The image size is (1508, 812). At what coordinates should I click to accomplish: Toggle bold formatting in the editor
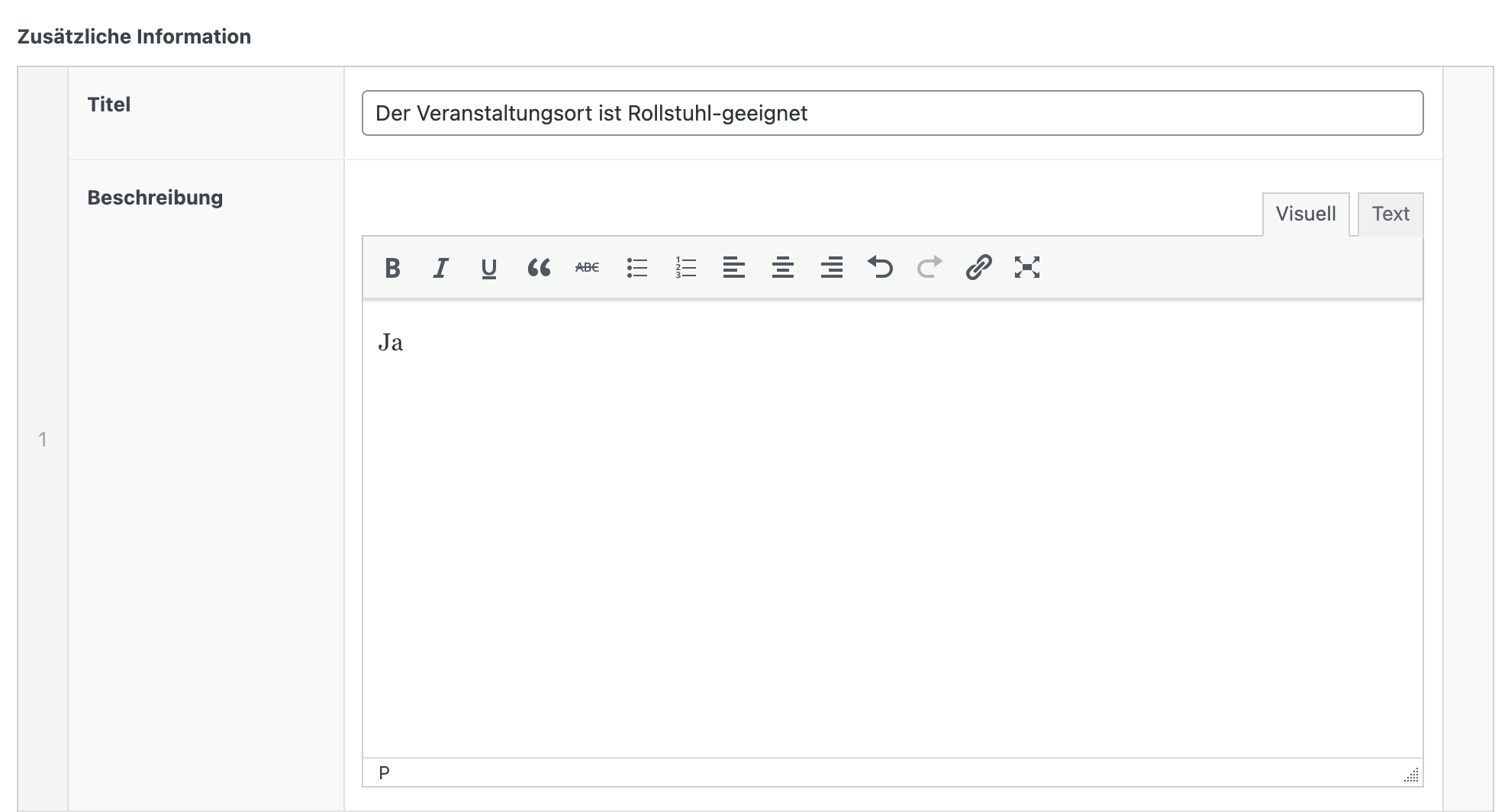click(392, 268)
